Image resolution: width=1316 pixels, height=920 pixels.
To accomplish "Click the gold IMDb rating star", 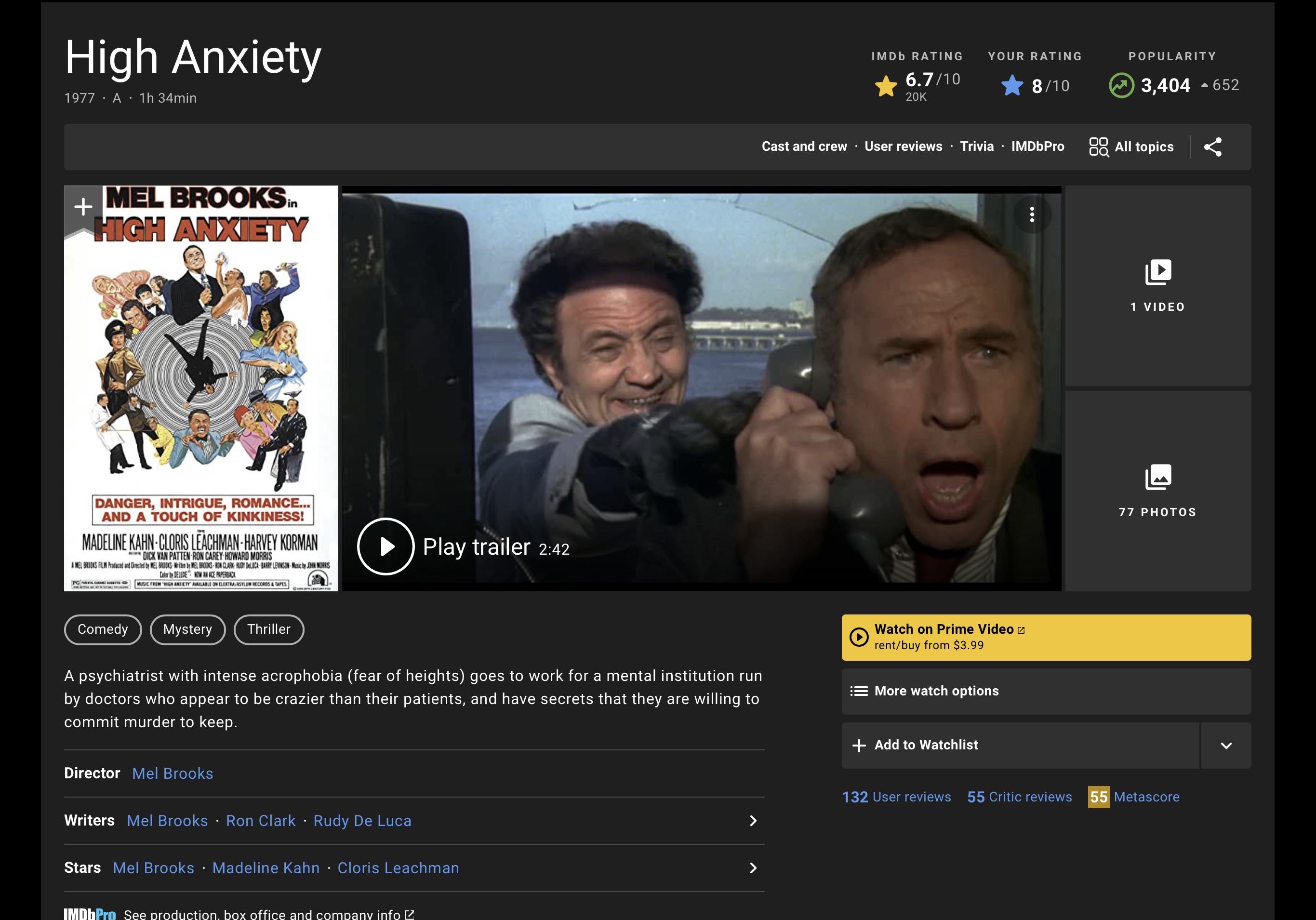I will point(886,86).
